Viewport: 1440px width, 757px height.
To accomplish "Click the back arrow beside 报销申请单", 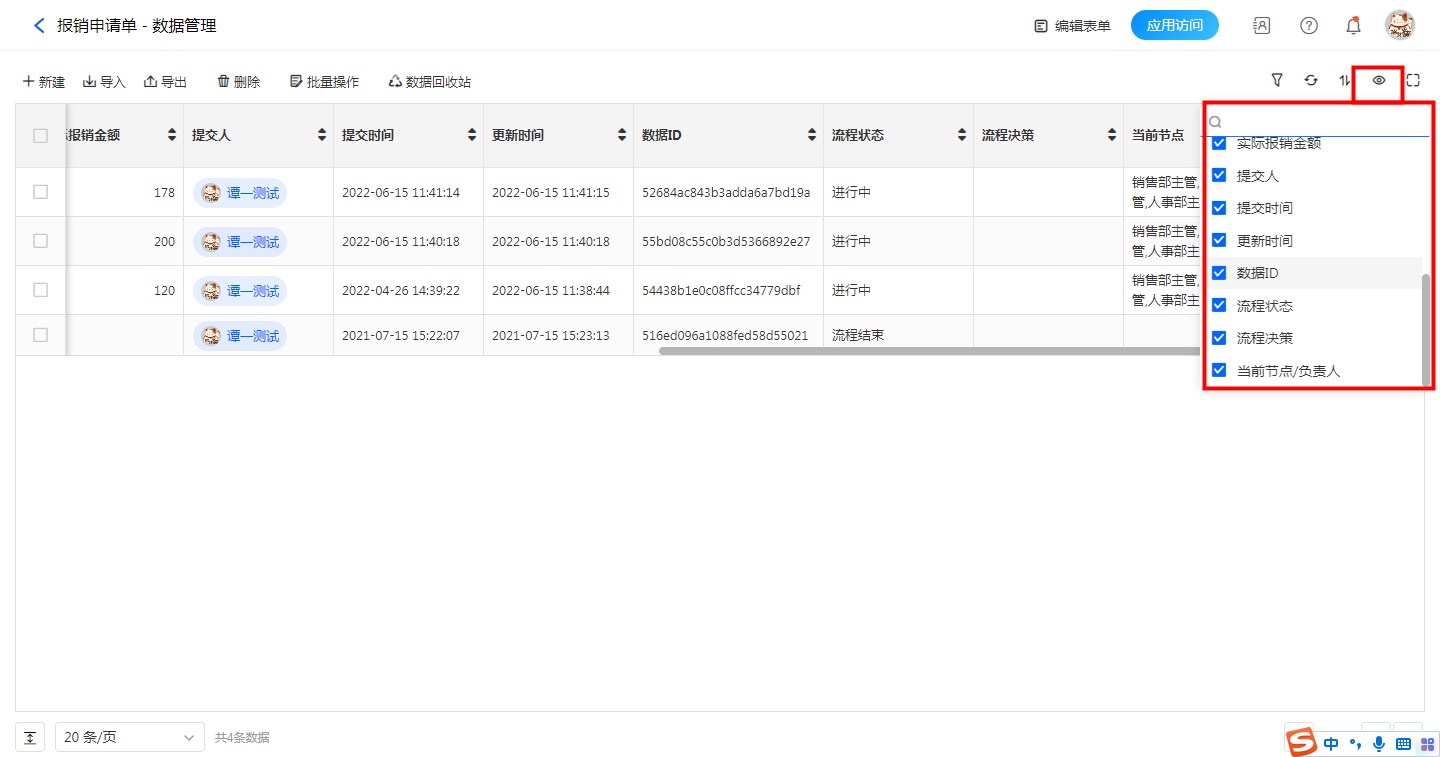I will [x=39, y=26].
